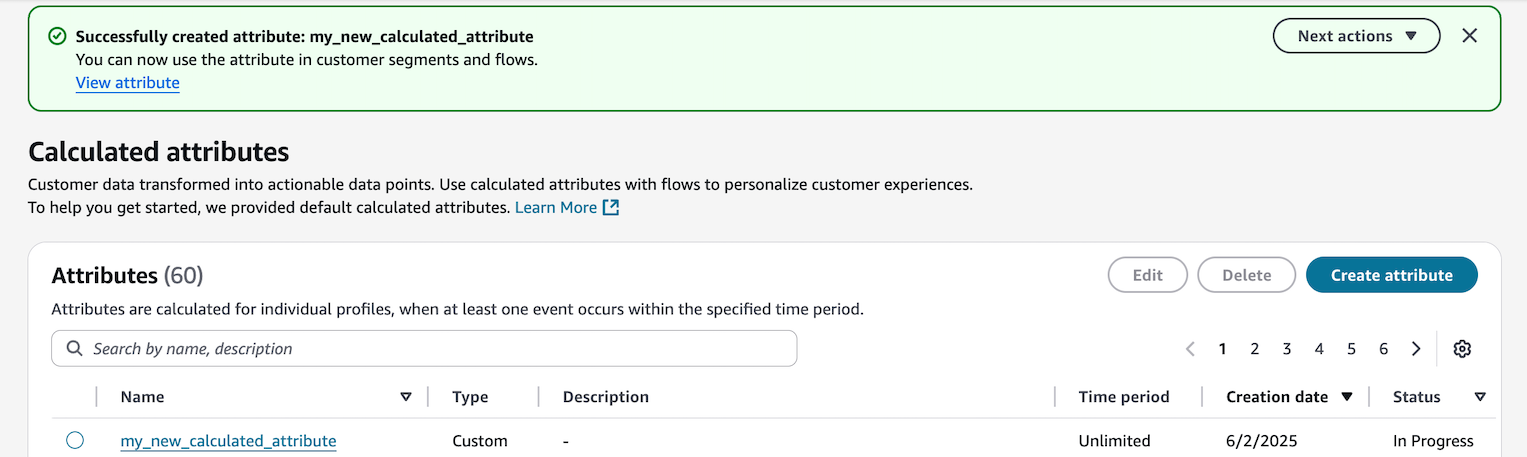Sort table by Name column
The height and width of the screenshot is (457, 1527).
click(x=405, y=397)
